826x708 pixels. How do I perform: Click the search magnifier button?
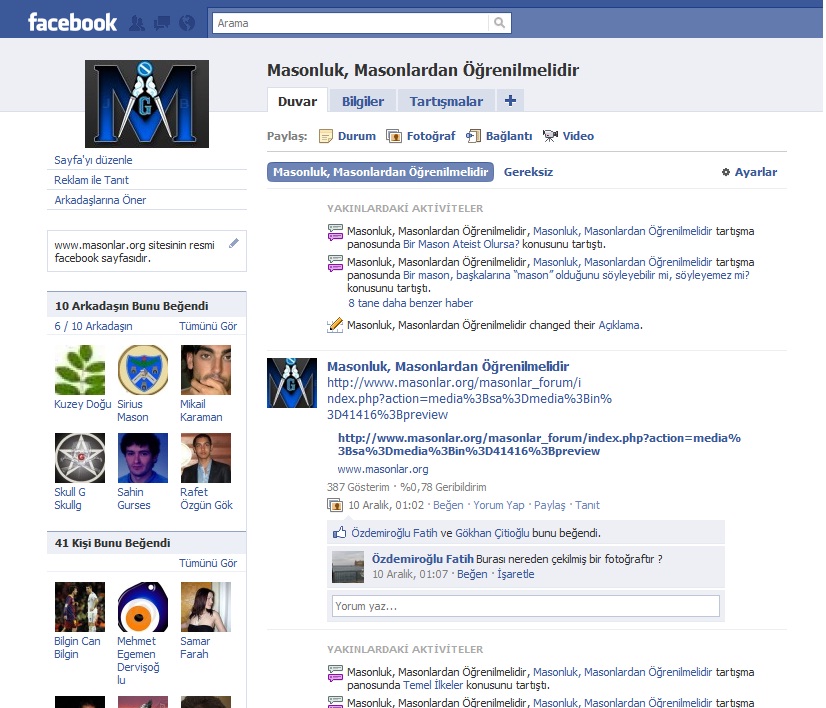coord(499,22)
